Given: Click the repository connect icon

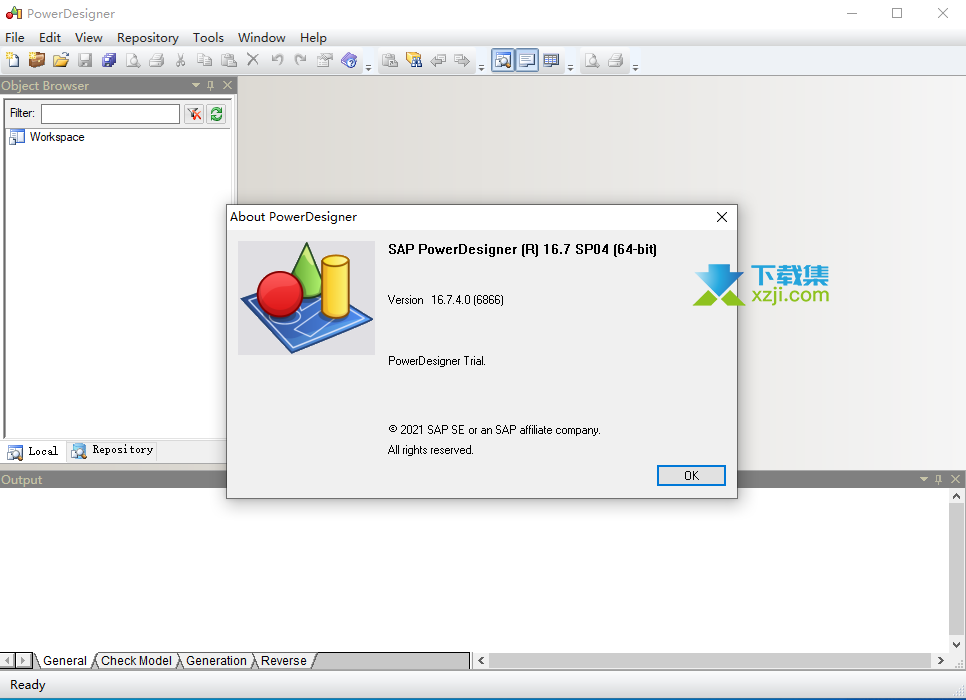Looking at the screenshot, I should pos(390,60).
